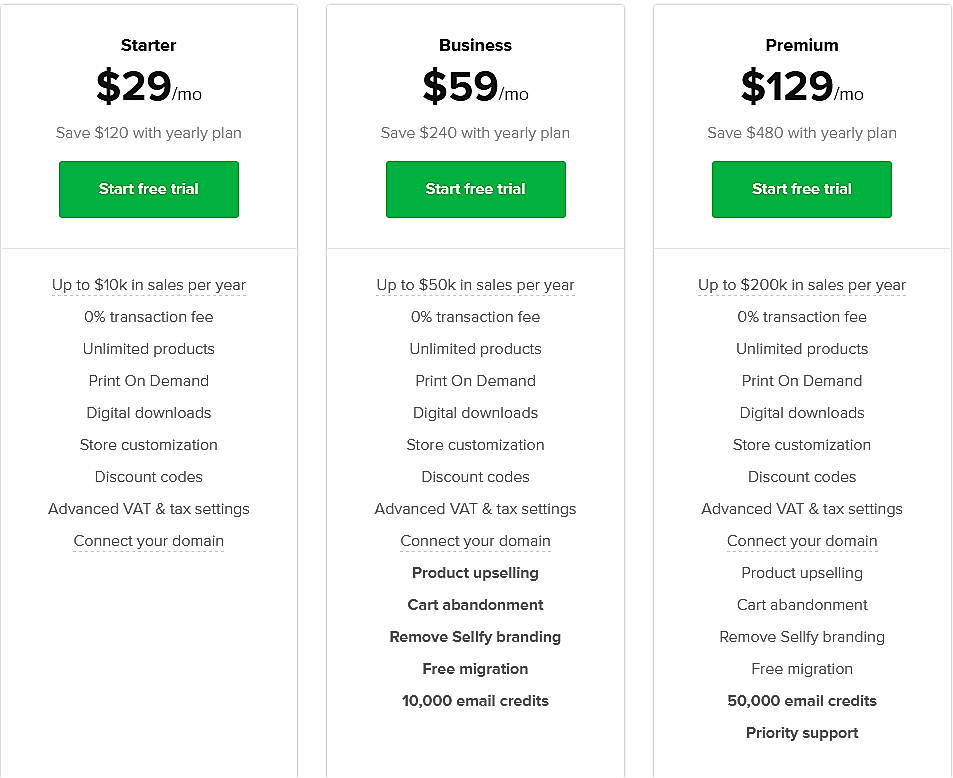
Task: Click Save $480 with yearly plan text
Action: (x=801, y=132)
